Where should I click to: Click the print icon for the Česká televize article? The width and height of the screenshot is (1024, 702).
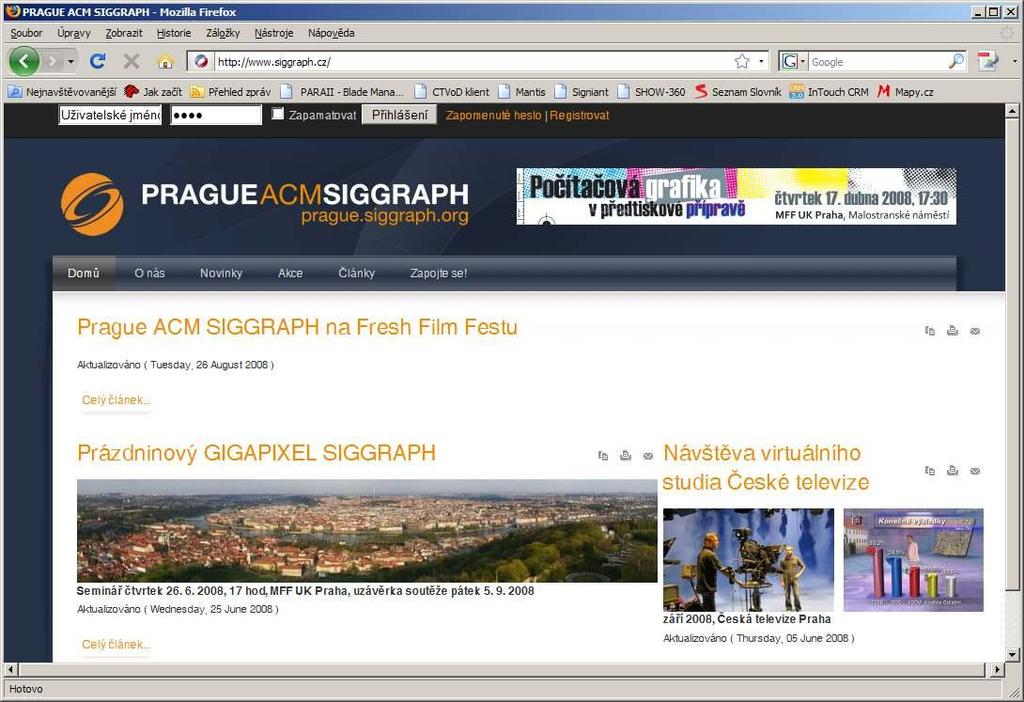pos(952,471)
